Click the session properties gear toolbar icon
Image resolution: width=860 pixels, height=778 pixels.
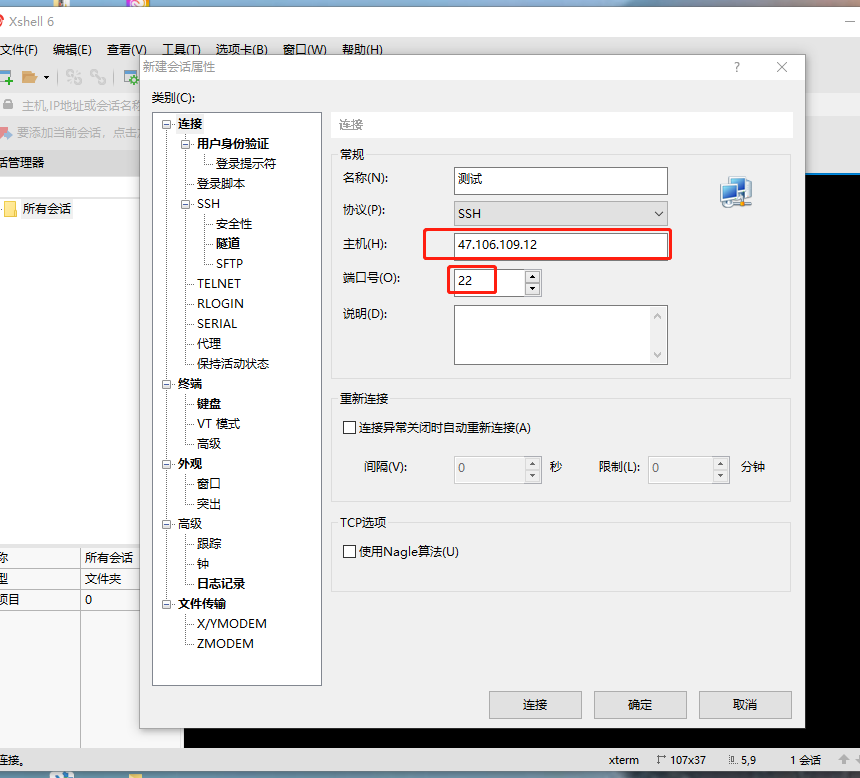pyautogui.click(x=131, y=77)
